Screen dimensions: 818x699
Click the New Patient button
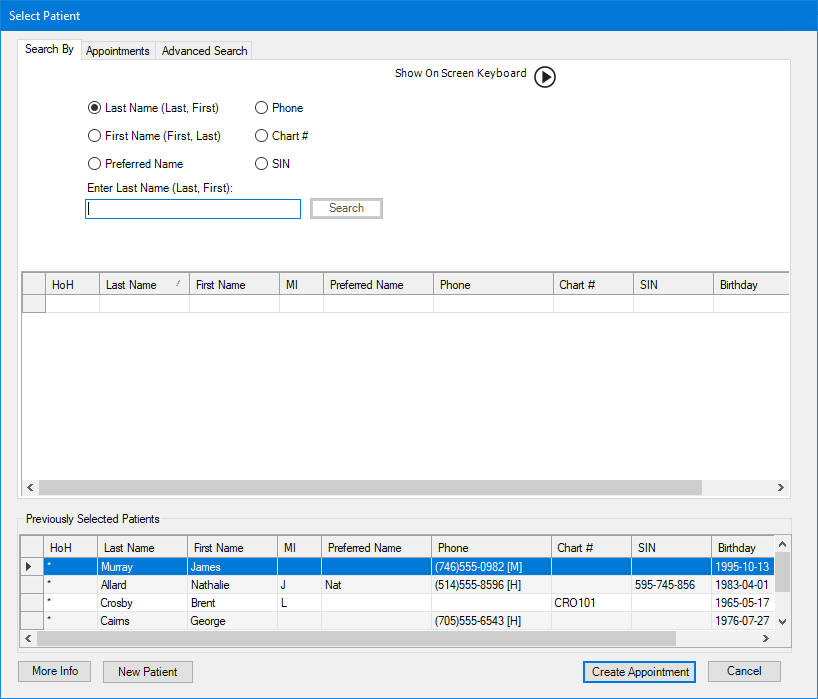click(147, 672)
